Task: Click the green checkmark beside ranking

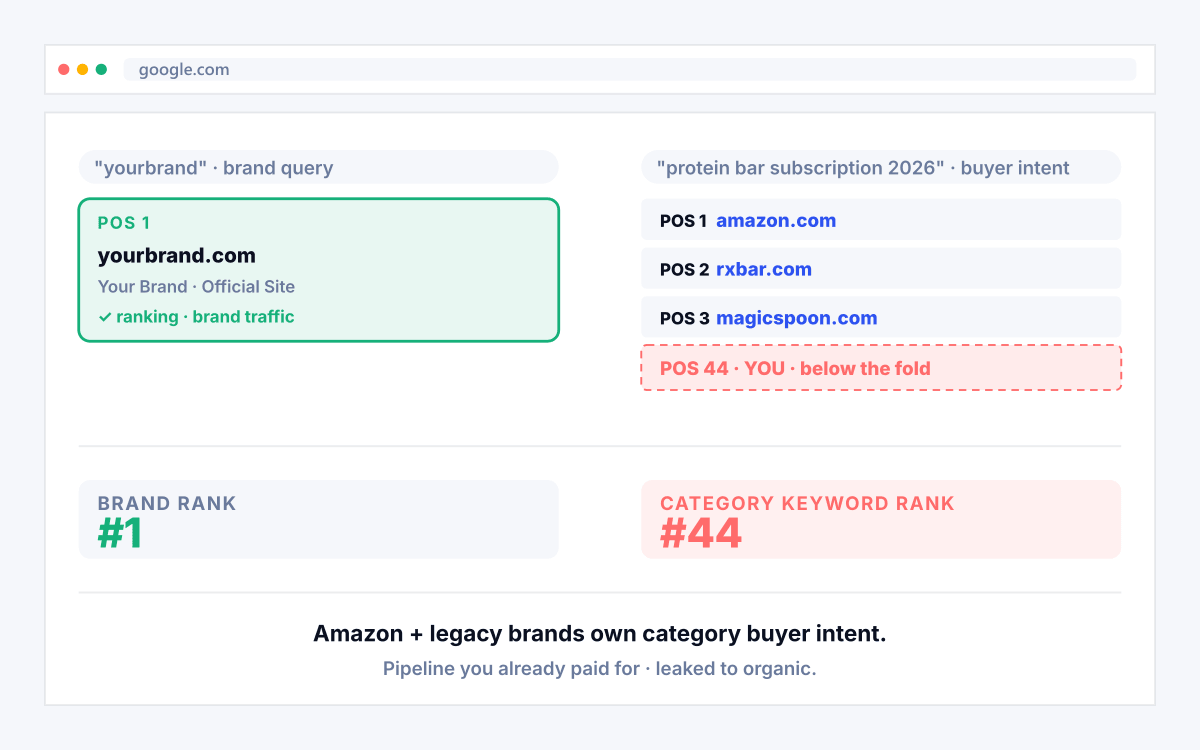Action: click(x=104, y=317)
